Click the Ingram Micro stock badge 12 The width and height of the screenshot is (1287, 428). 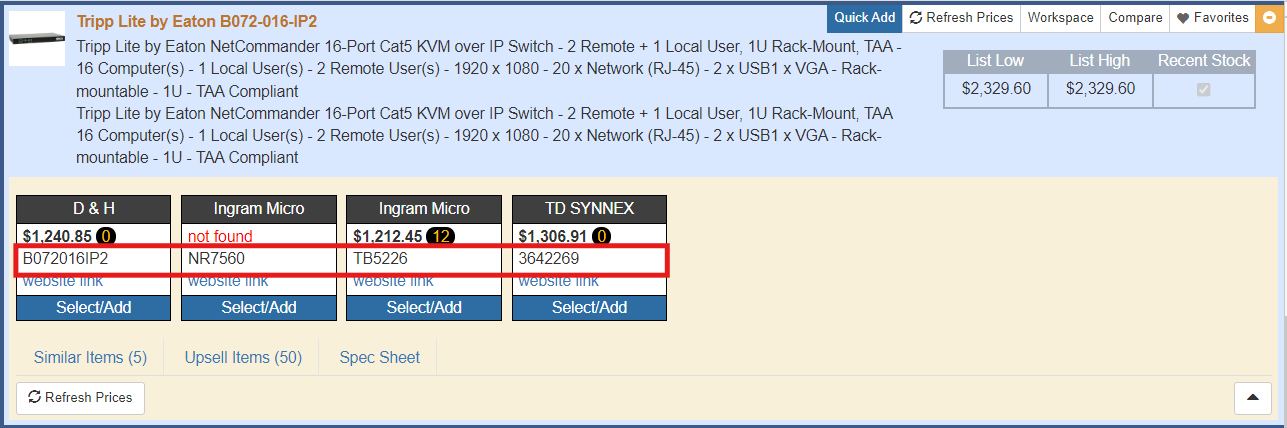tap(441, 237)
